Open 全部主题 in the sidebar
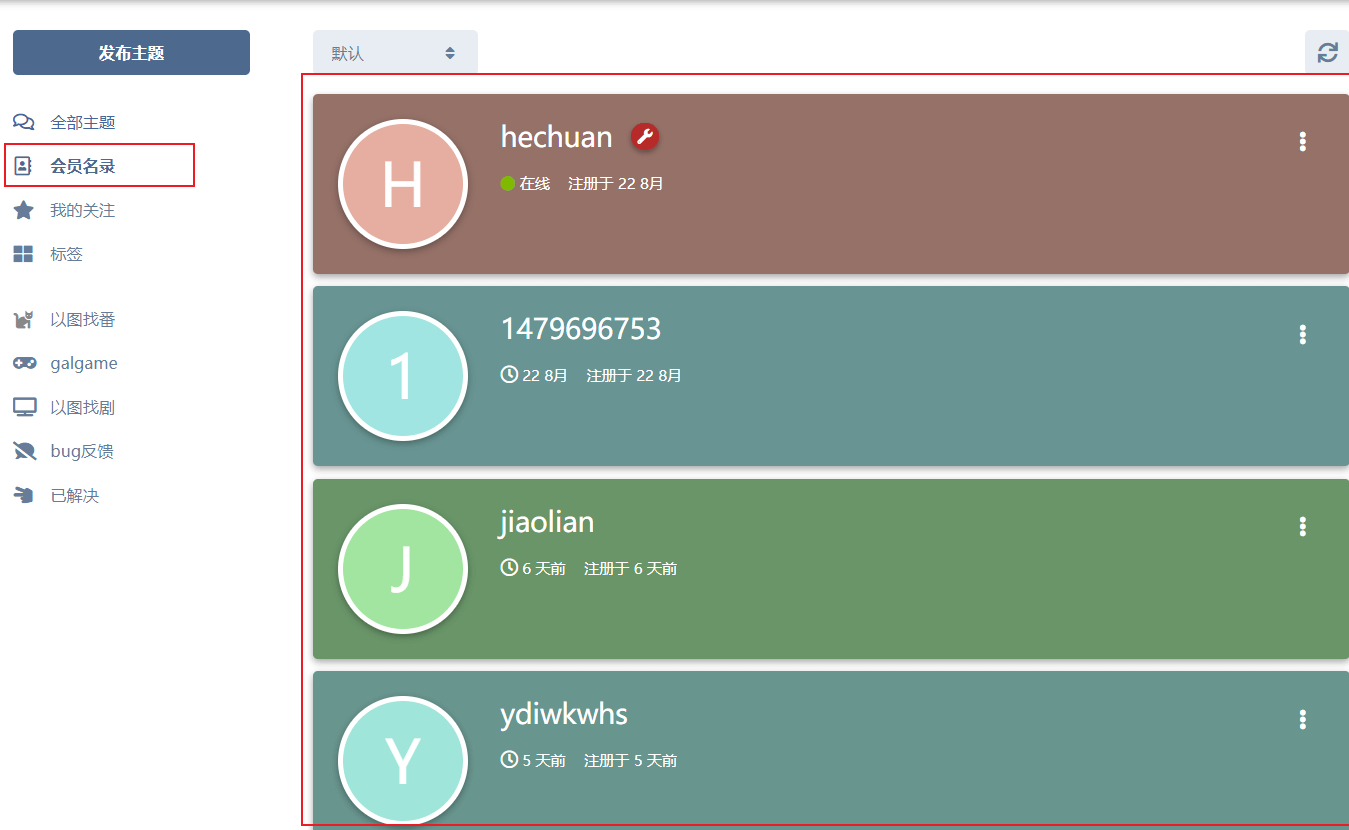1349x830 pixels. coord(82,122)
